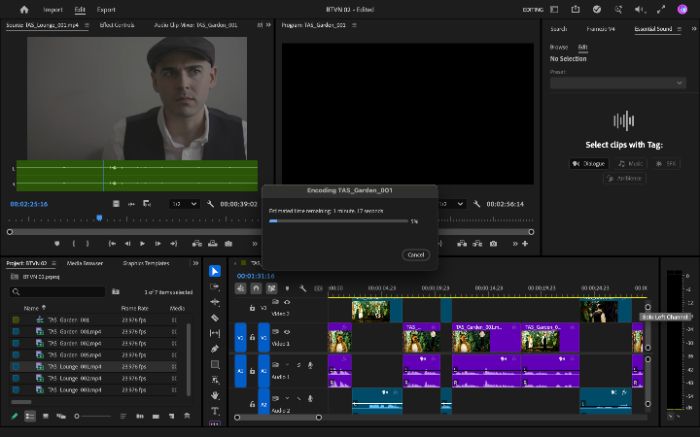Toggle project panel List View

click(29, 416)
